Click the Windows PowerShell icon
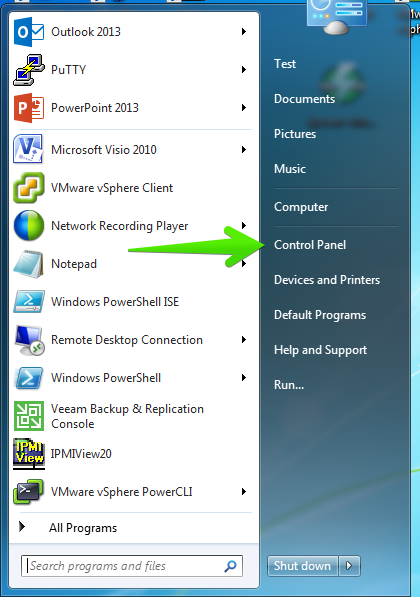 29,378
